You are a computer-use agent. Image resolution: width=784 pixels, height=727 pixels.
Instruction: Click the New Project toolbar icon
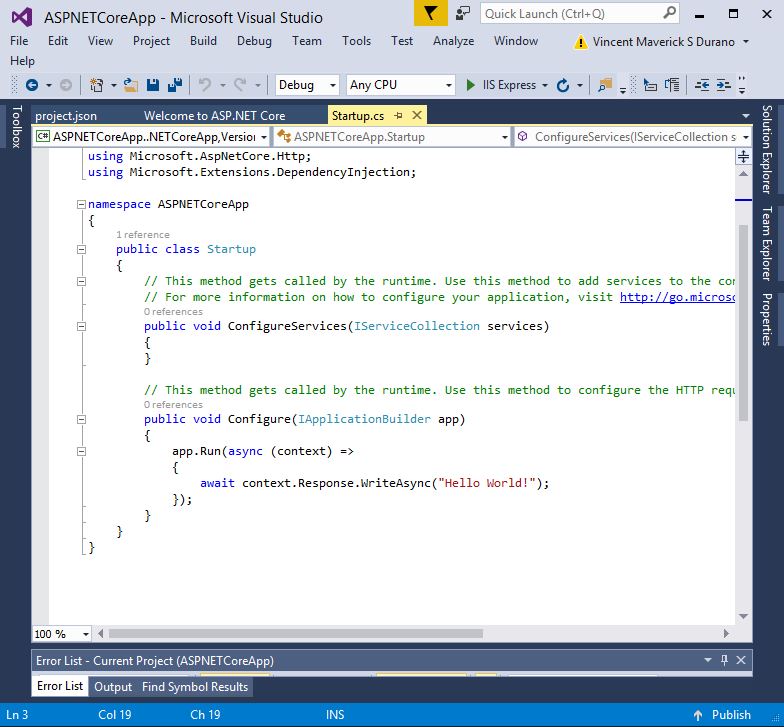tap(96, 85)
